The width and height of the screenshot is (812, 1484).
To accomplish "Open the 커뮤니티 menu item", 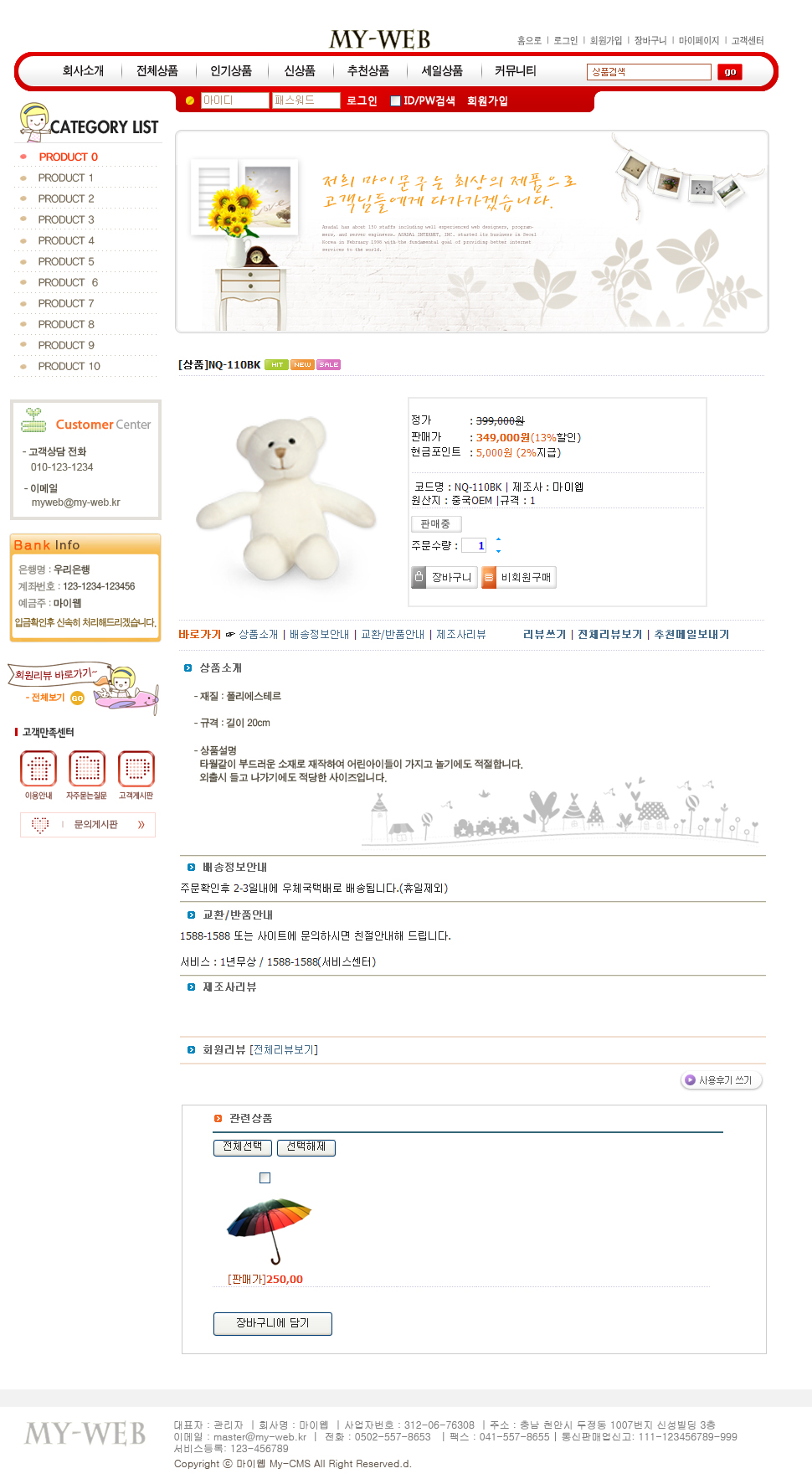I will point(516,71).
